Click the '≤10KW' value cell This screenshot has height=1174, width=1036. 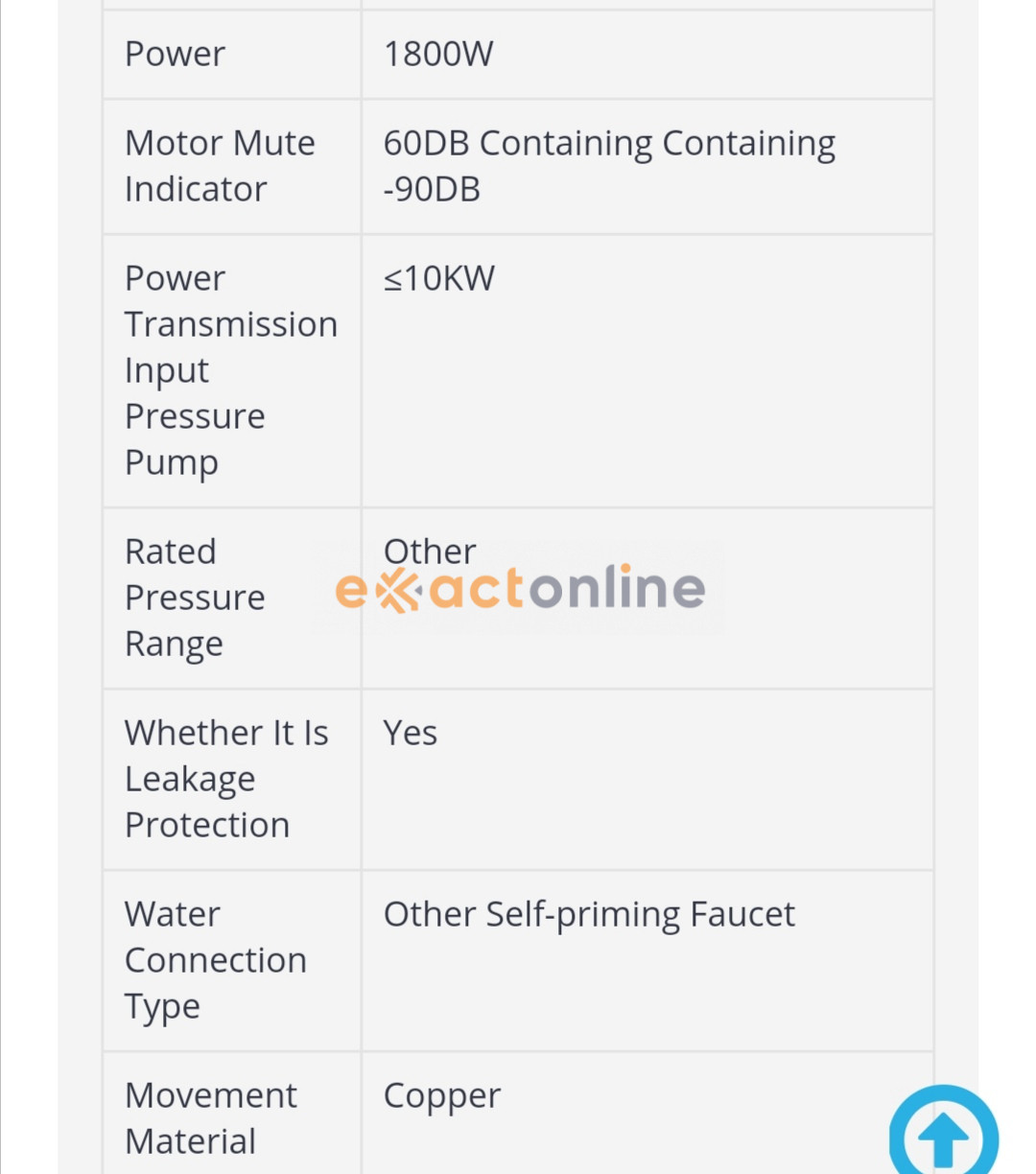[x=438, y=278]
